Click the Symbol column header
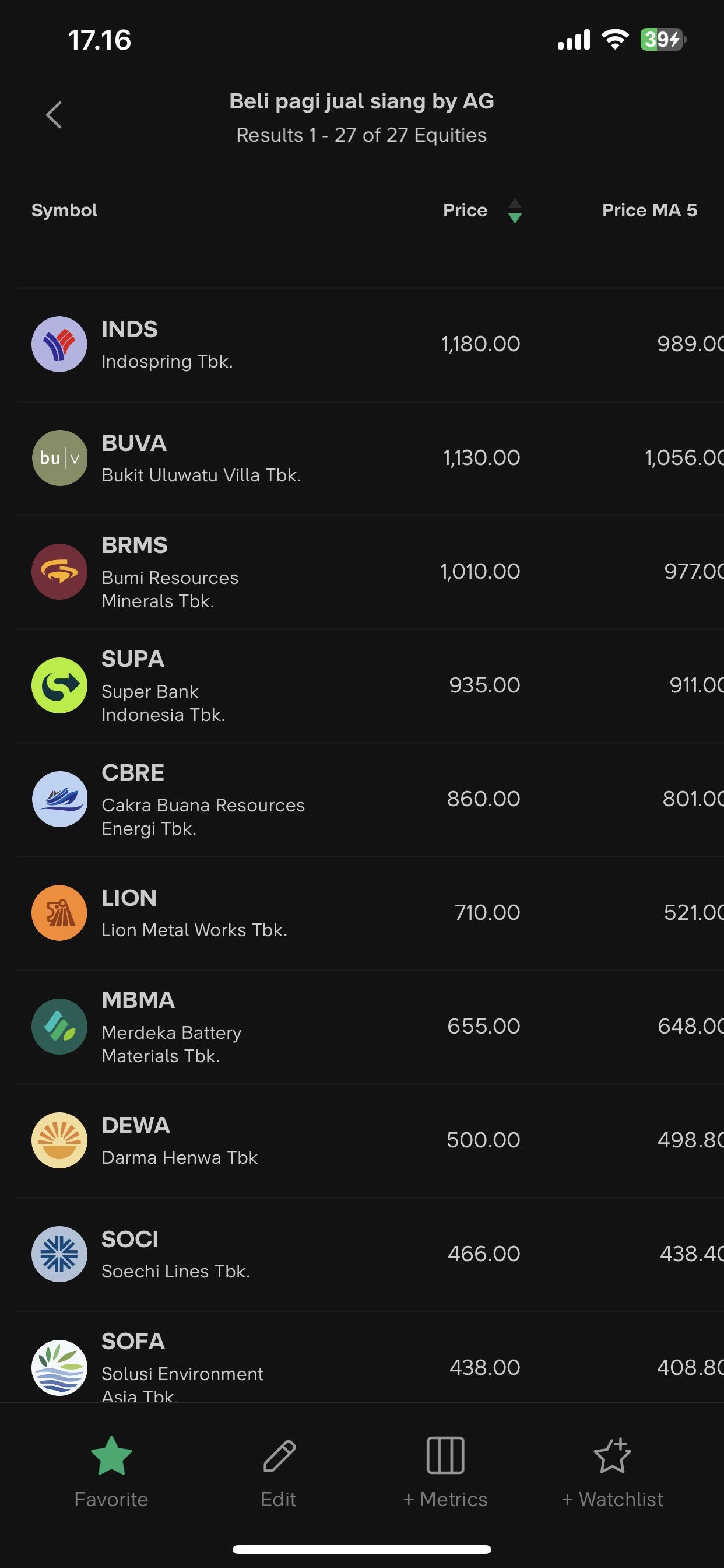The width and height of the screenshot is (724, 1568). tap(65, 210)
